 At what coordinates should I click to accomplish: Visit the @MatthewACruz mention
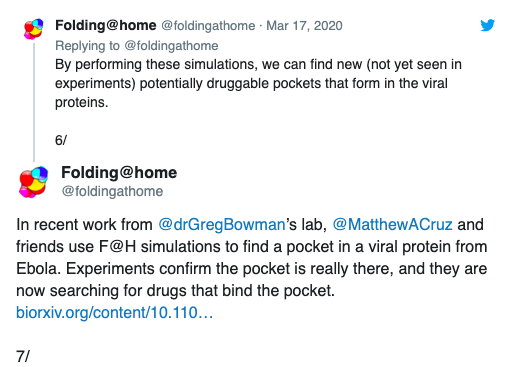click(x=392, y=224)
